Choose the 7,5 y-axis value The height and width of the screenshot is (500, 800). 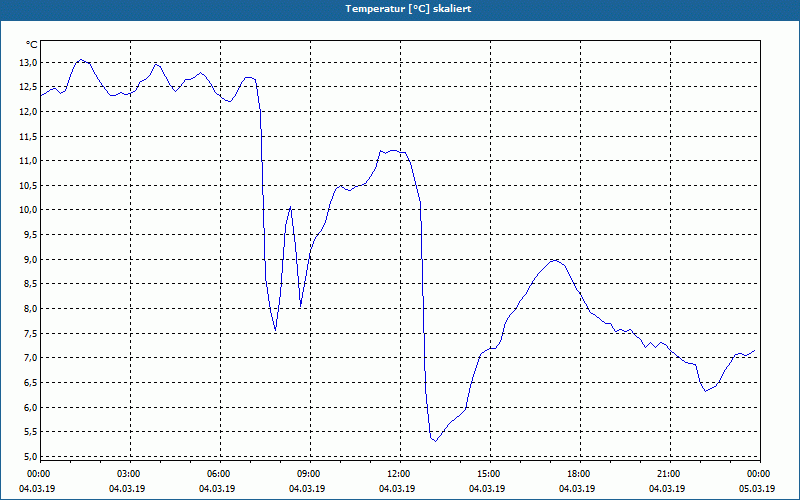30,334
